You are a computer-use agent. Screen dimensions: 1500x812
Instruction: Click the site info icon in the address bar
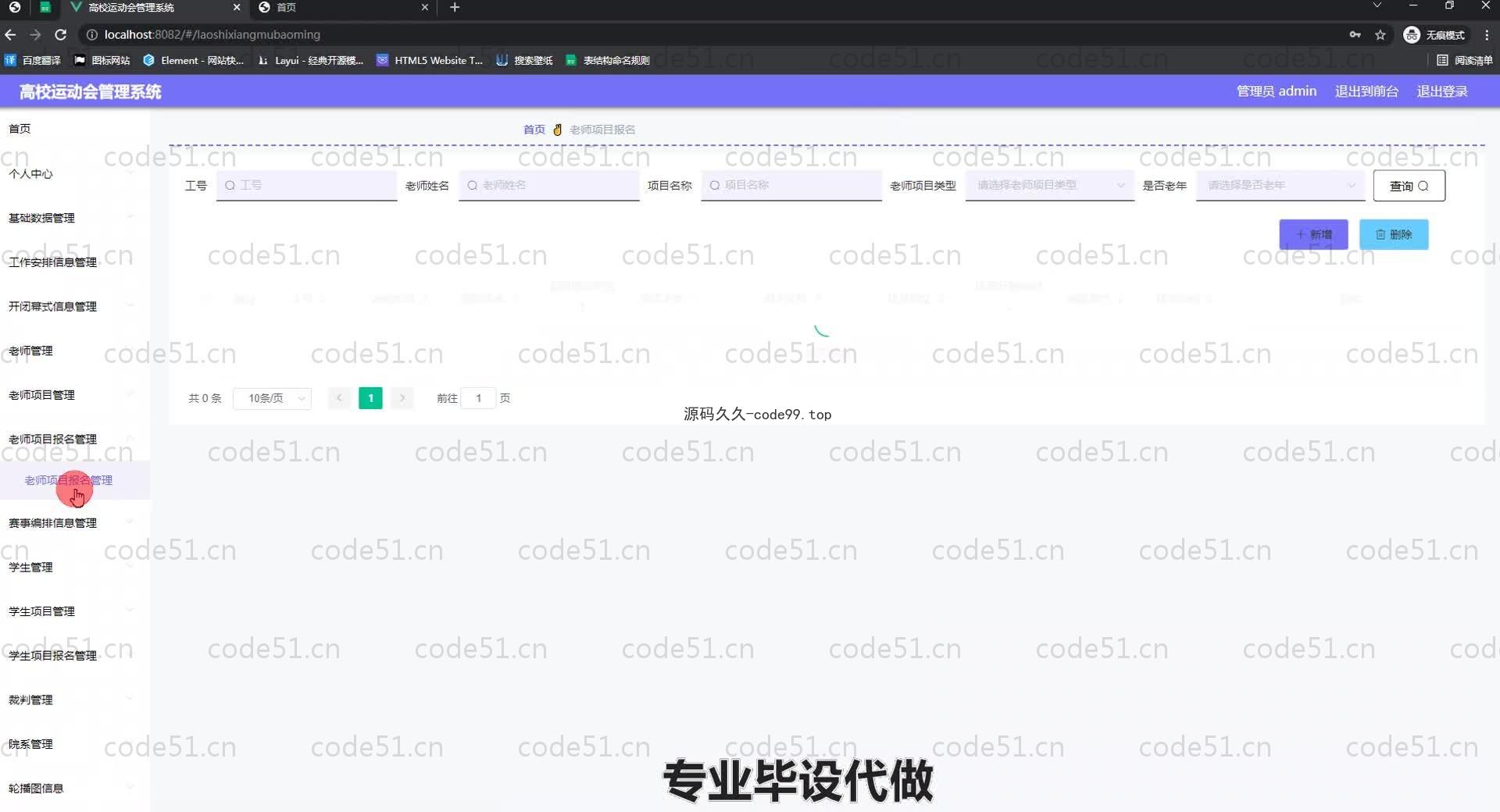(x=91, y=34)
